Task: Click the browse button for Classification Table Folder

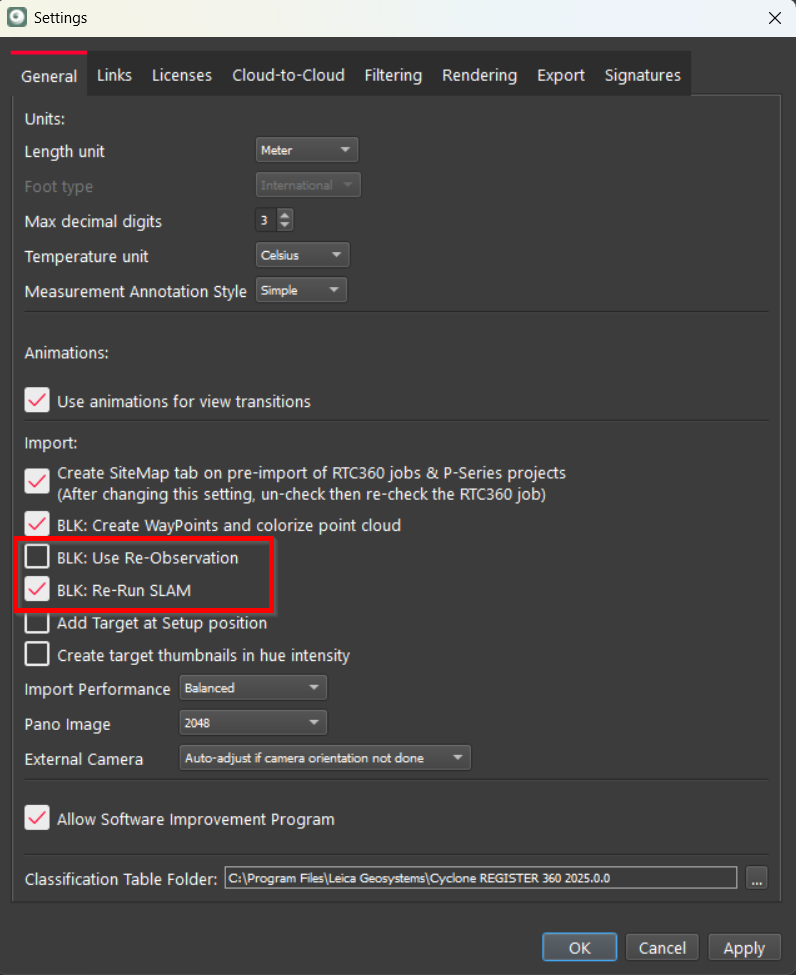Action: click(x=757, y=879)
